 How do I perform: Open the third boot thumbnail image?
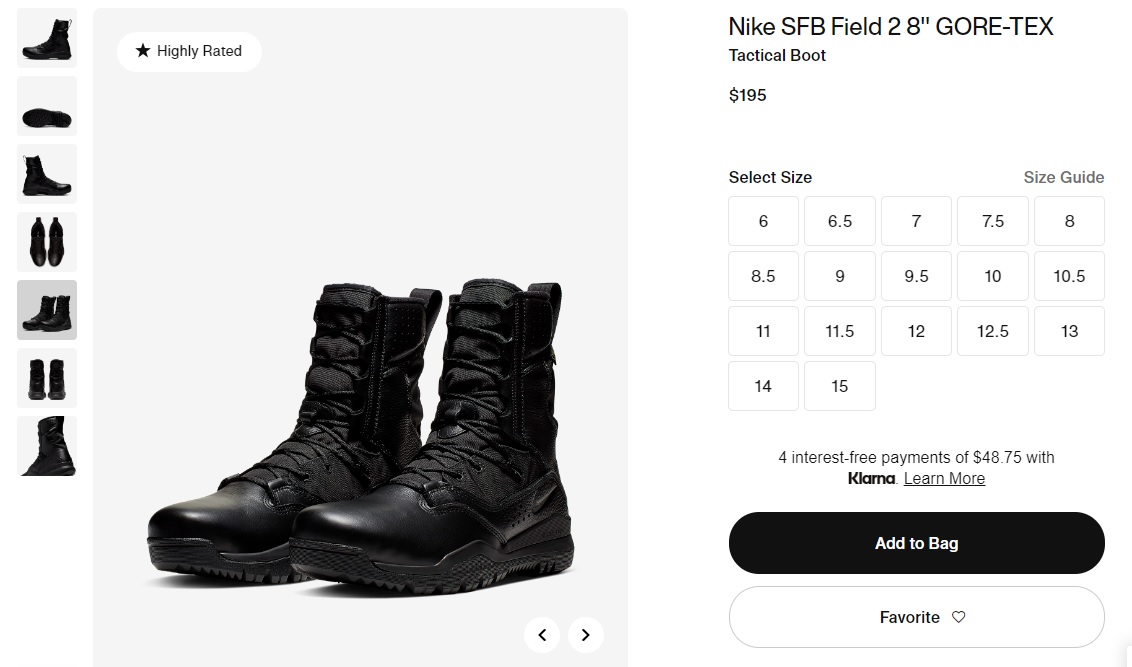[47, 174]
